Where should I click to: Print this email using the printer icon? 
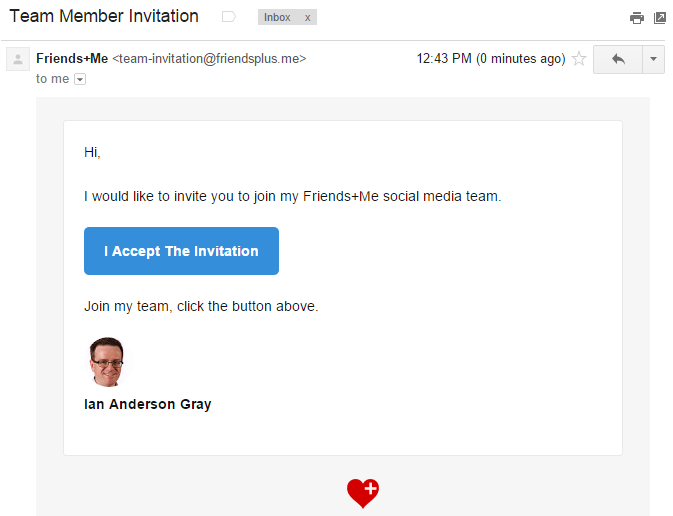(637, 18)
